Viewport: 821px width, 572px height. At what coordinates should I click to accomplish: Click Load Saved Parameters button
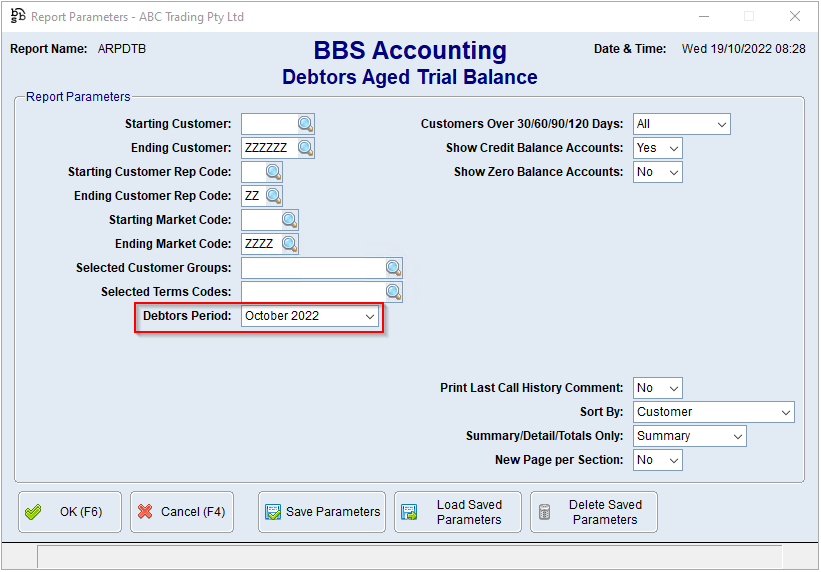[458, 512]
